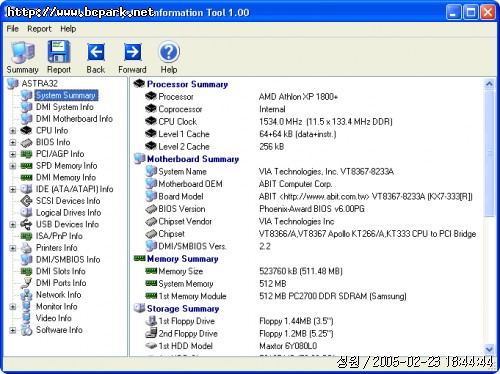Click the Monitor Info icon

[26, 306]
